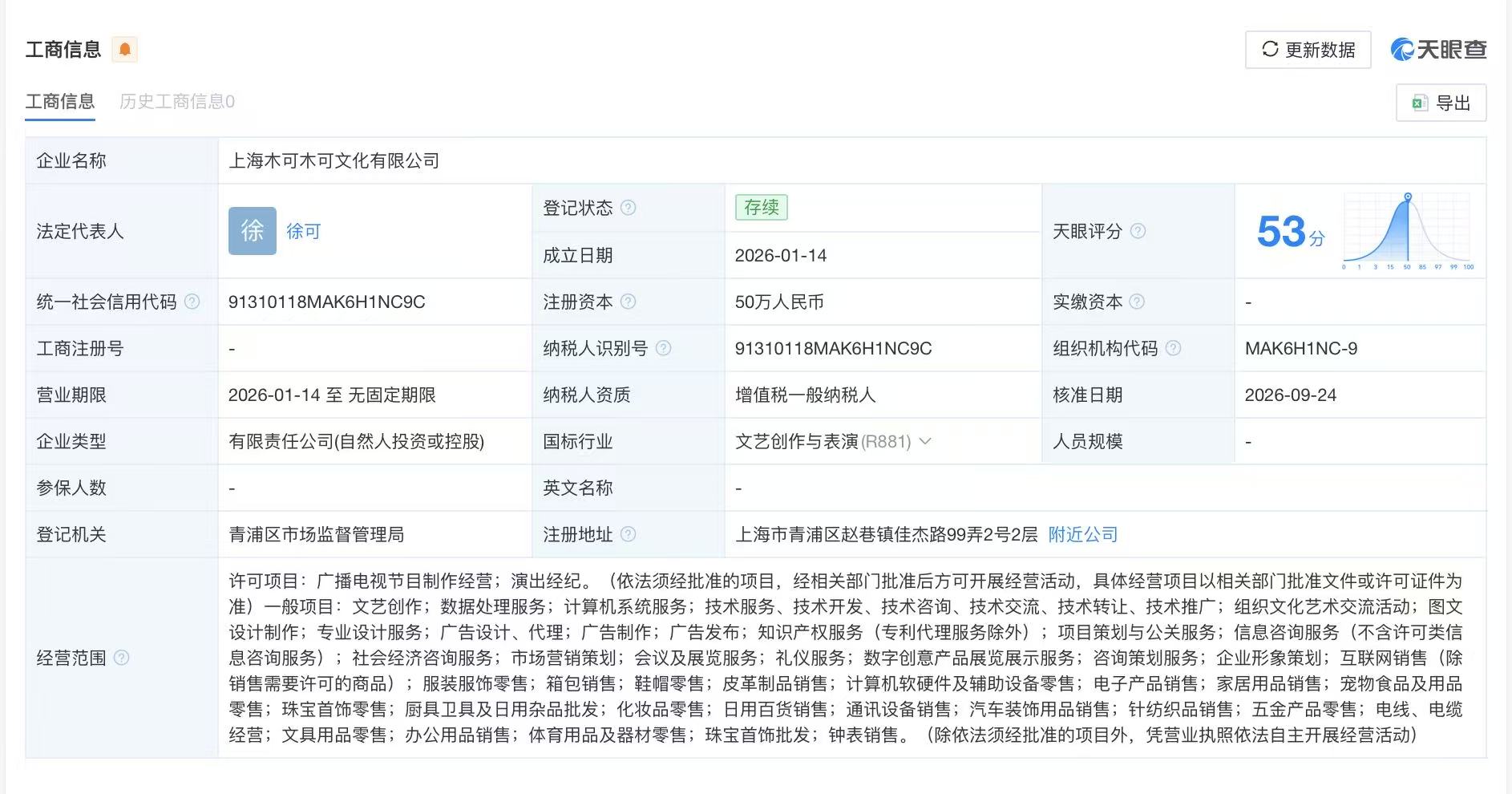
Task: Click the orange bell alert icon
Action: (x=124, y=50)
